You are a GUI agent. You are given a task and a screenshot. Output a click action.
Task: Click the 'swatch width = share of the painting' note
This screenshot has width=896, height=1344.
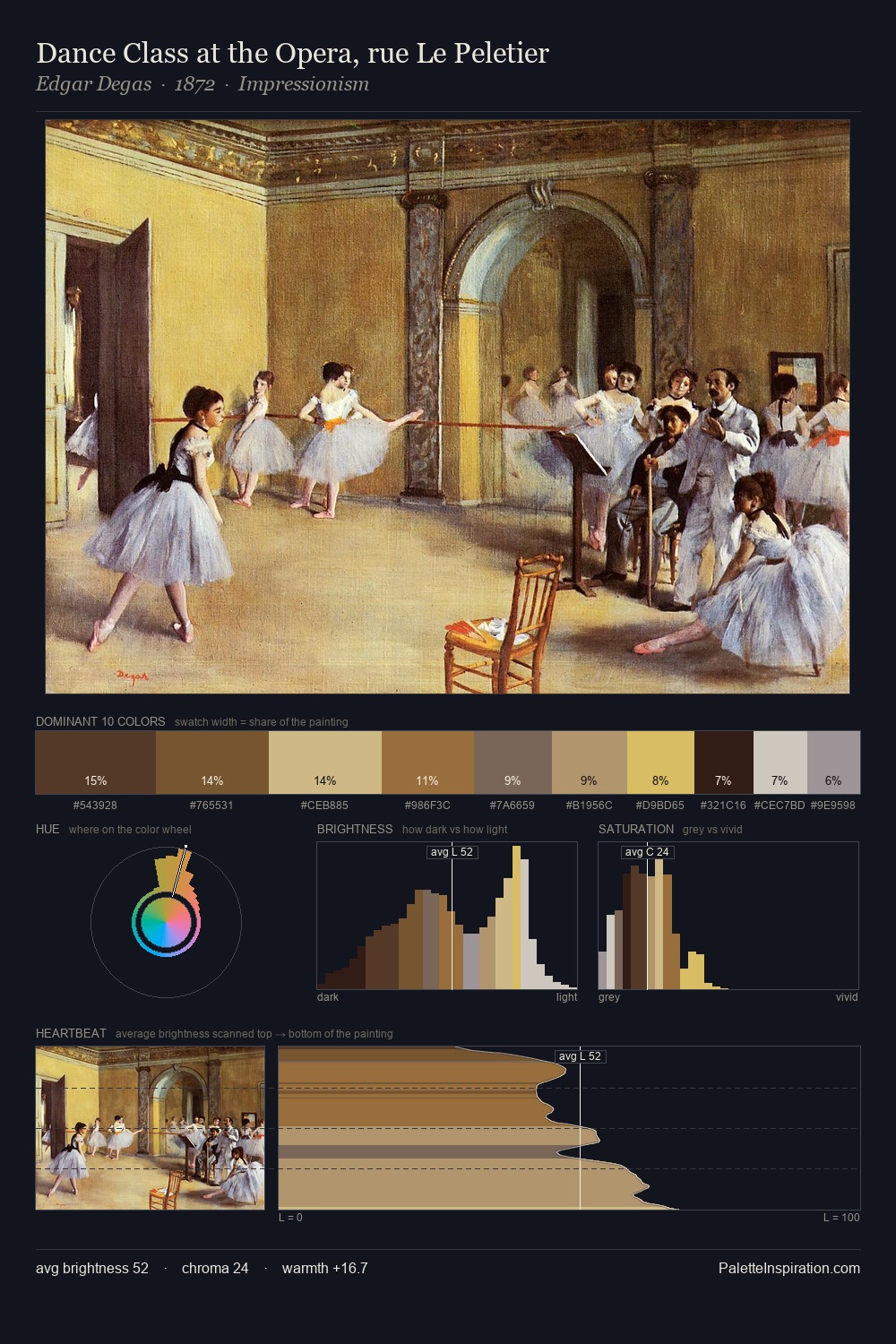coord(262,722)
